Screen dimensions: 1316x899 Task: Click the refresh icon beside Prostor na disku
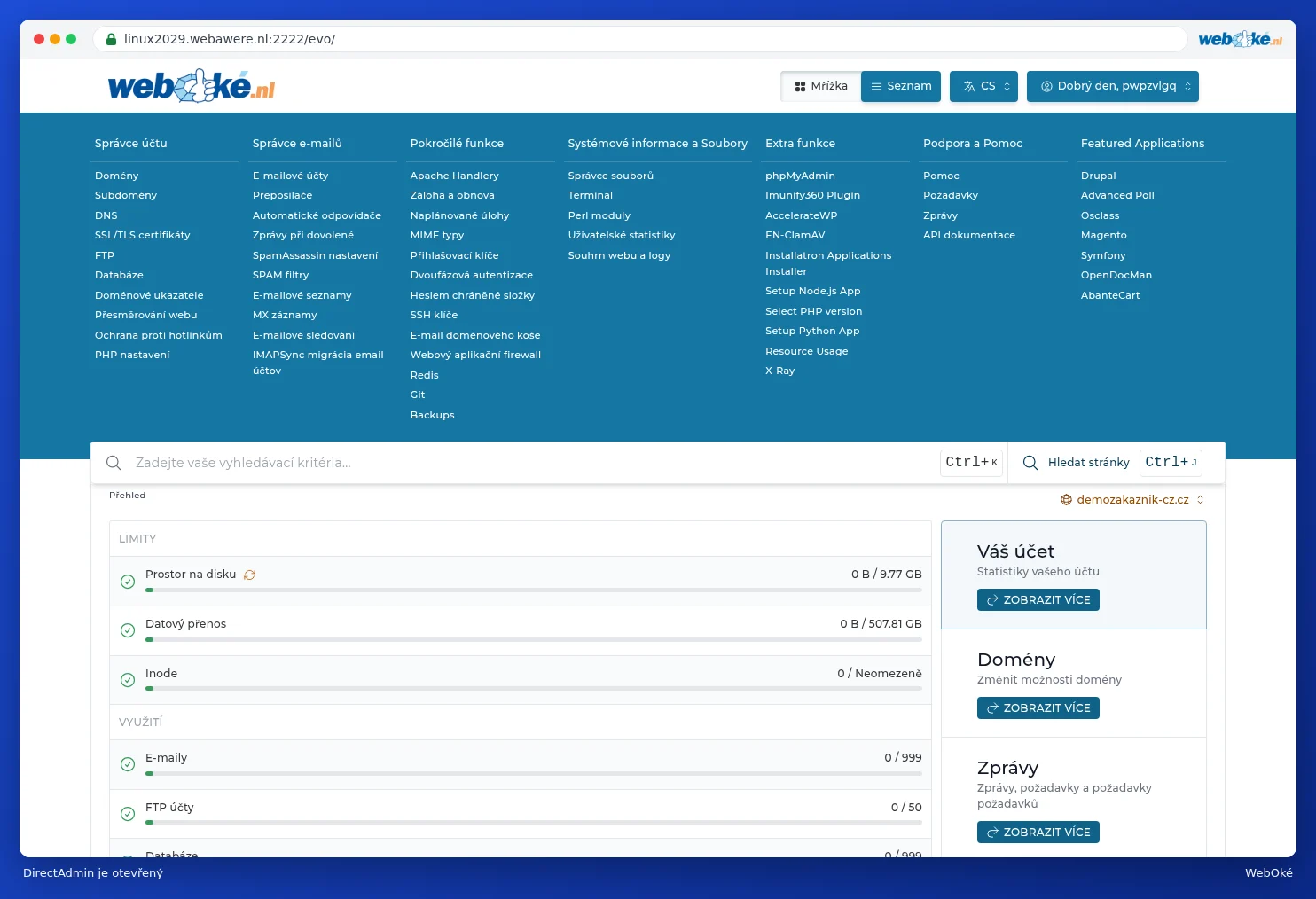click(x=249, y=575)
